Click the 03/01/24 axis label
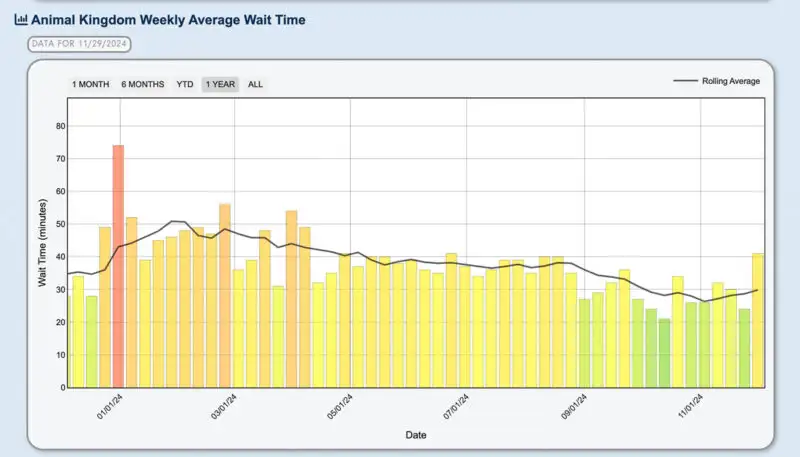Screen dimensions: 800x457 [223, 407]
